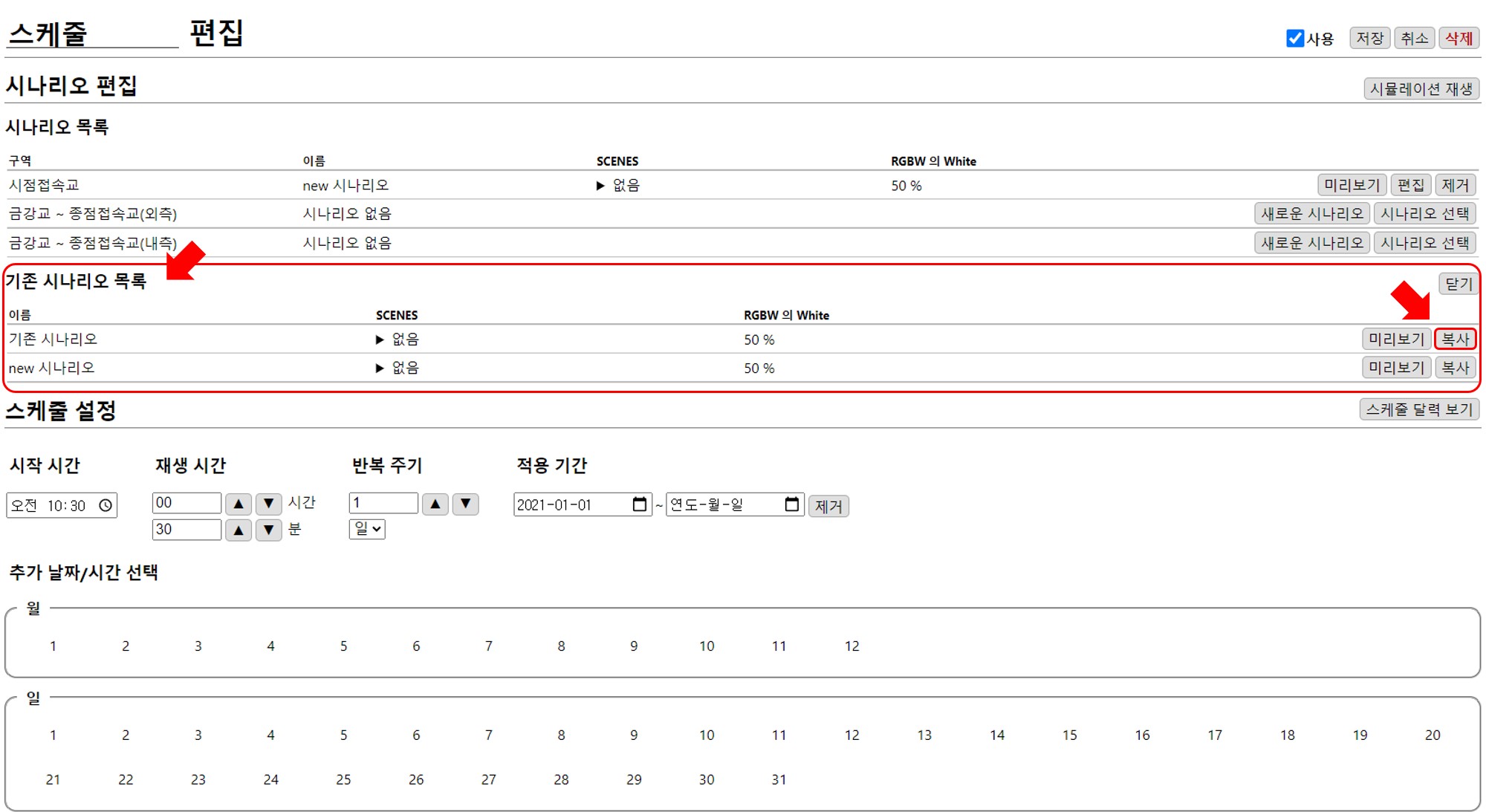This screenshot has height=812, width=1486.
Task: Select day 31 in 일 group
Action: tap(779, 780)
